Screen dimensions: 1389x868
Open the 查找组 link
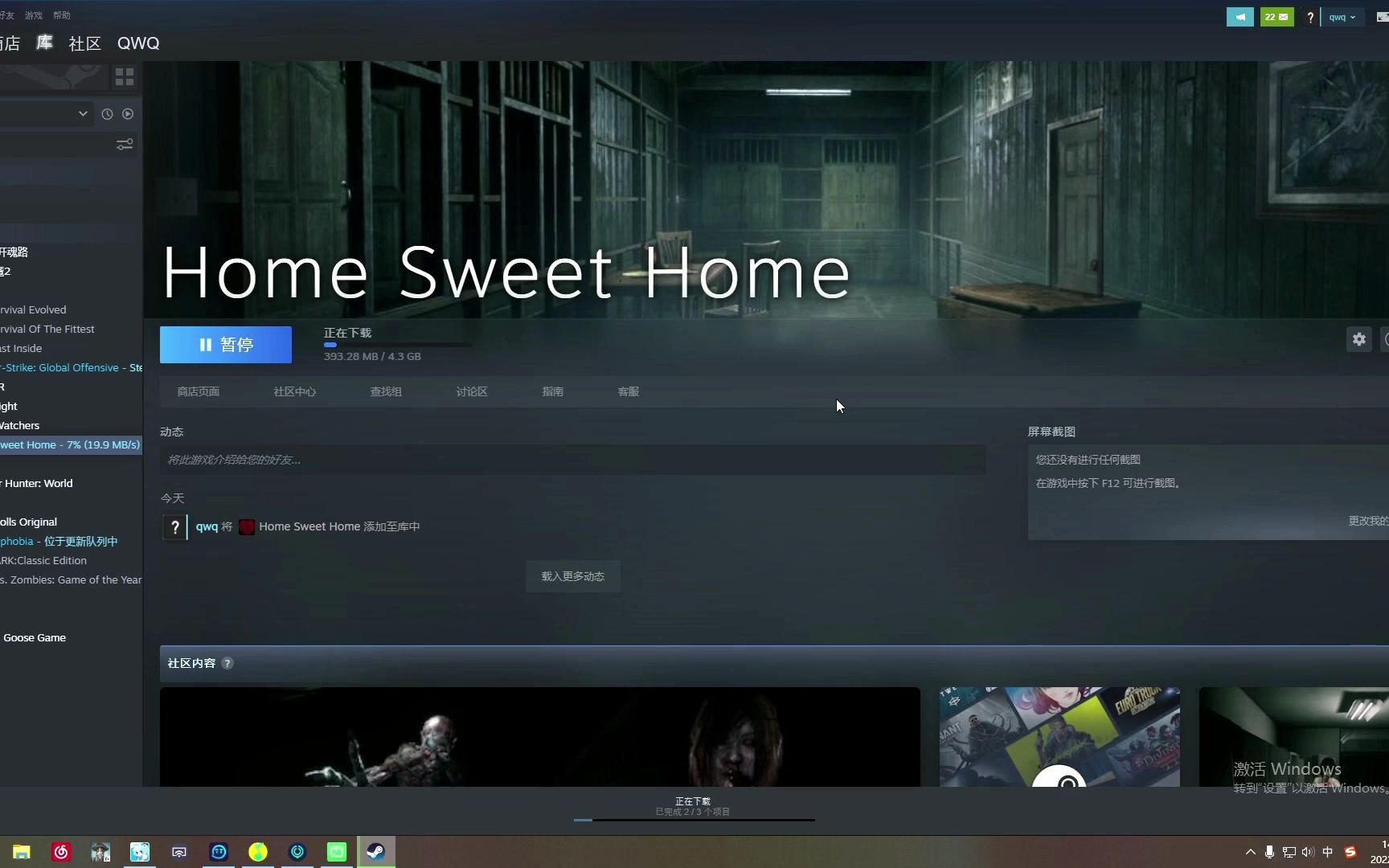(x=386, y=391)
